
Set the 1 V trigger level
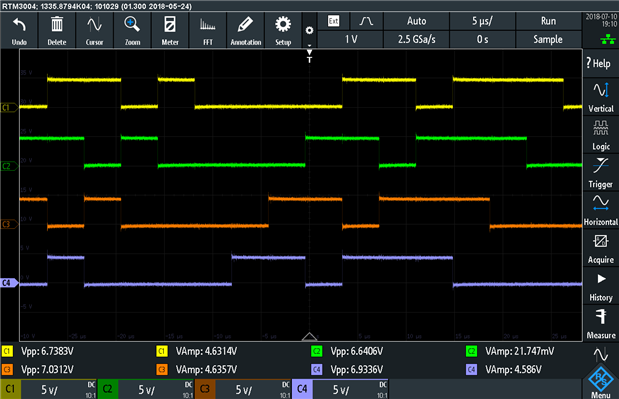click(351, 39)
